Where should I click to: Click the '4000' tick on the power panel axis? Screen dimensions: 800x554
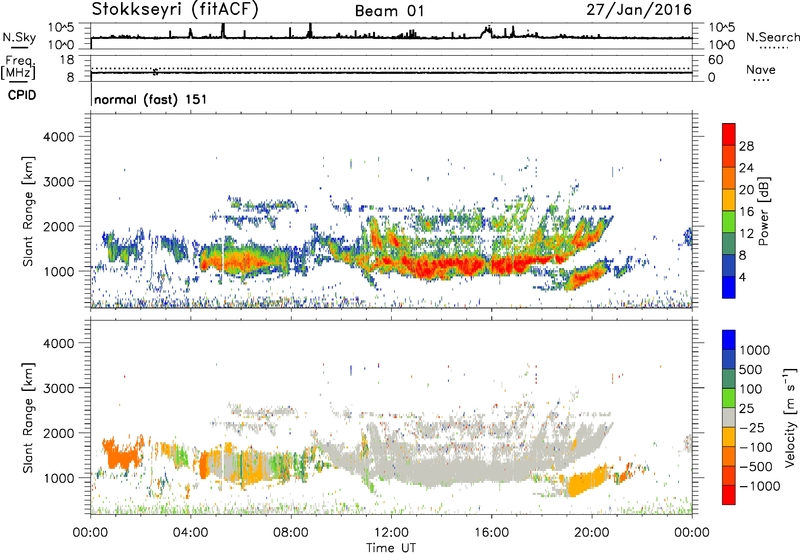coord(58,137)
